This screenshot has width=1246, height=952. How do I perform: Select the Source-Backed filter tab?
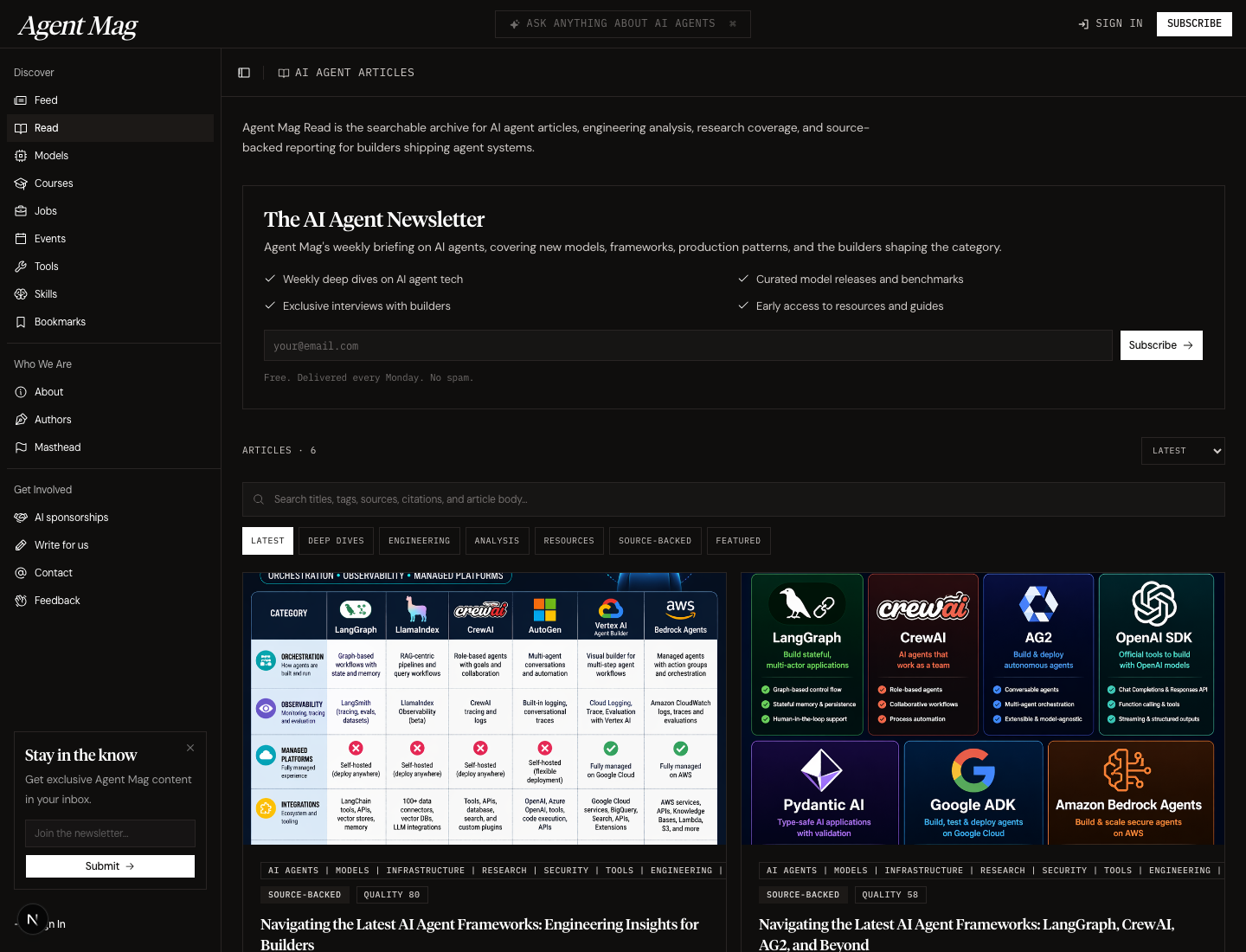[x=654, y=541]
